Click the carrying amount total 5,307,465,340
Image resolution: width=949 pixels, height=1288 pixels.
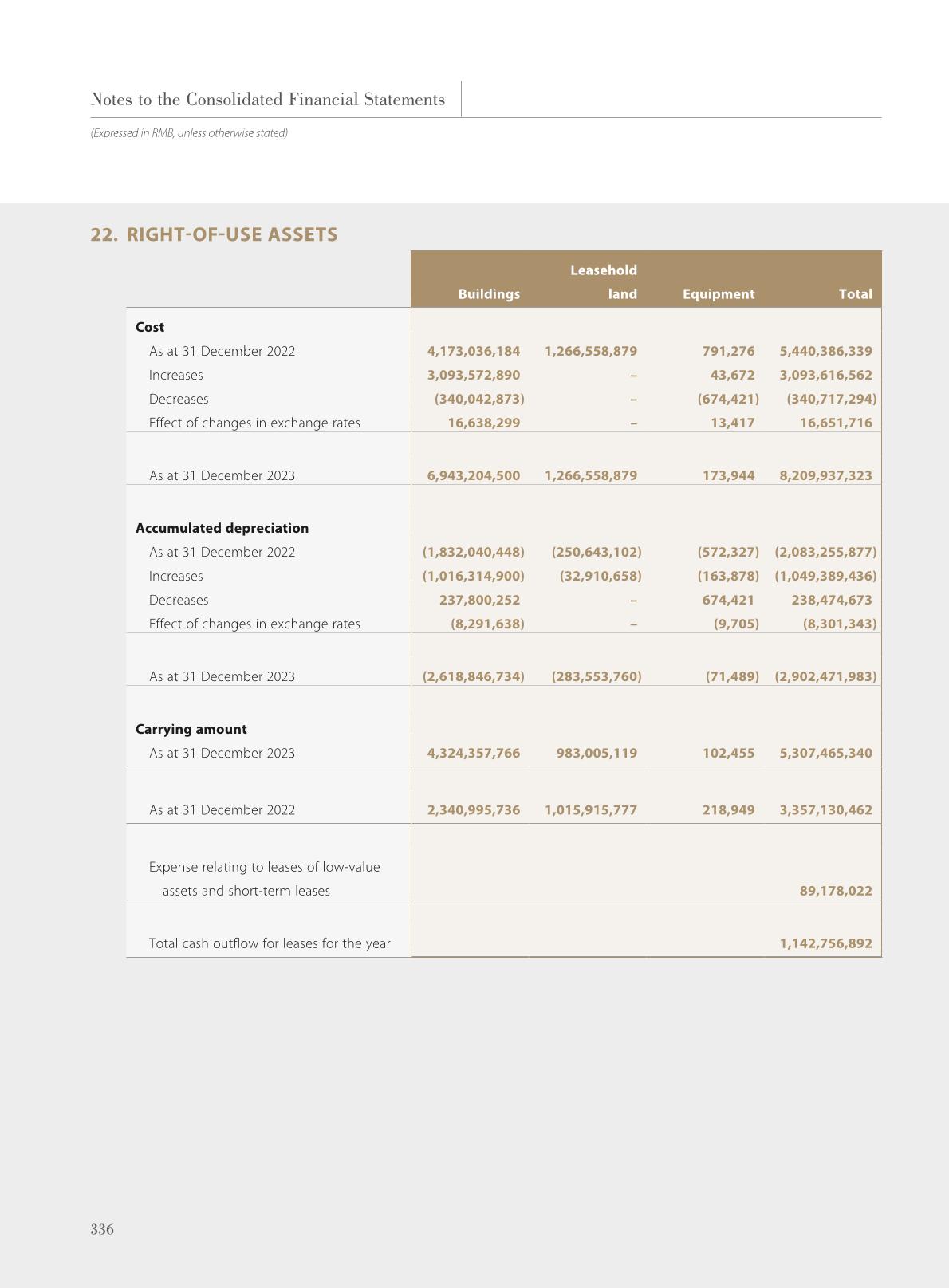click(x=825, y=753)
